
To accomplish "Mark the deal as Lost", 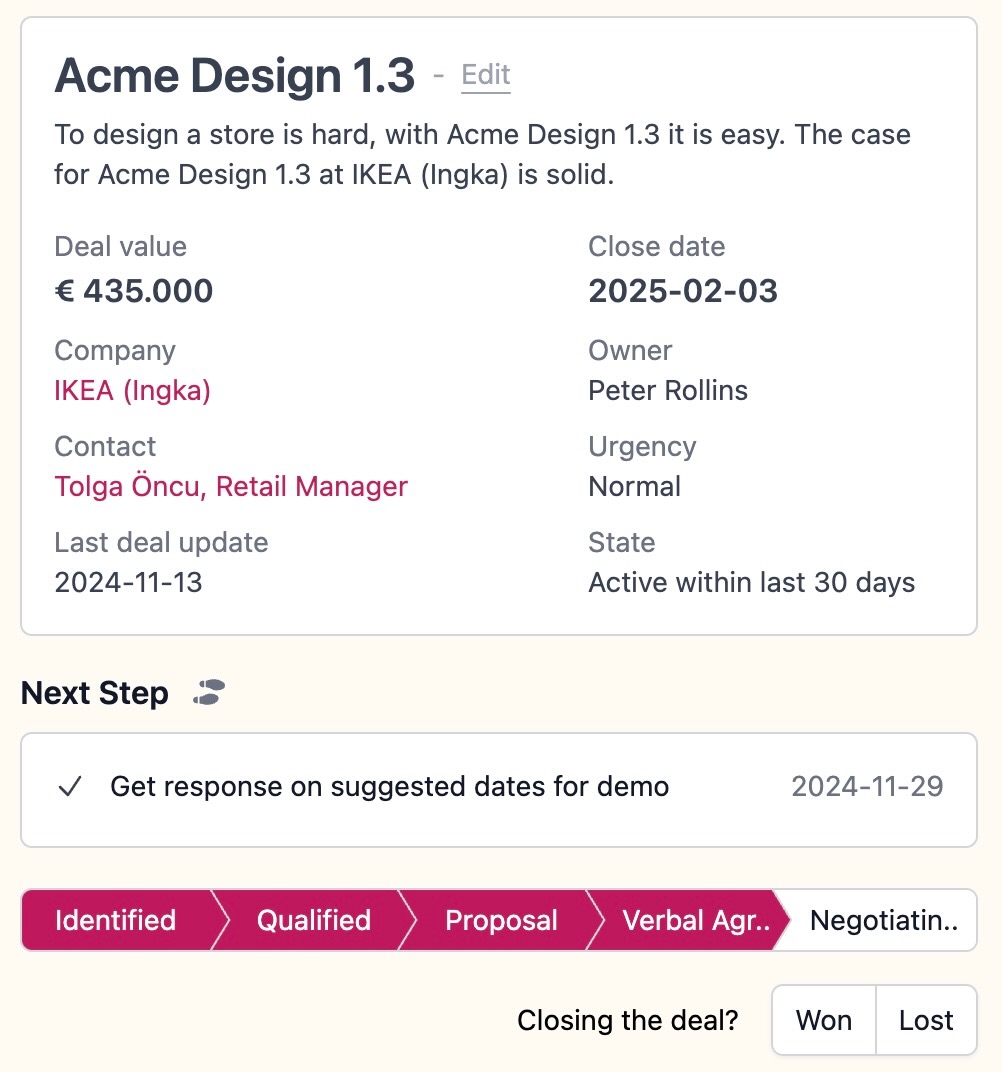I will [x=926, y=1020].
